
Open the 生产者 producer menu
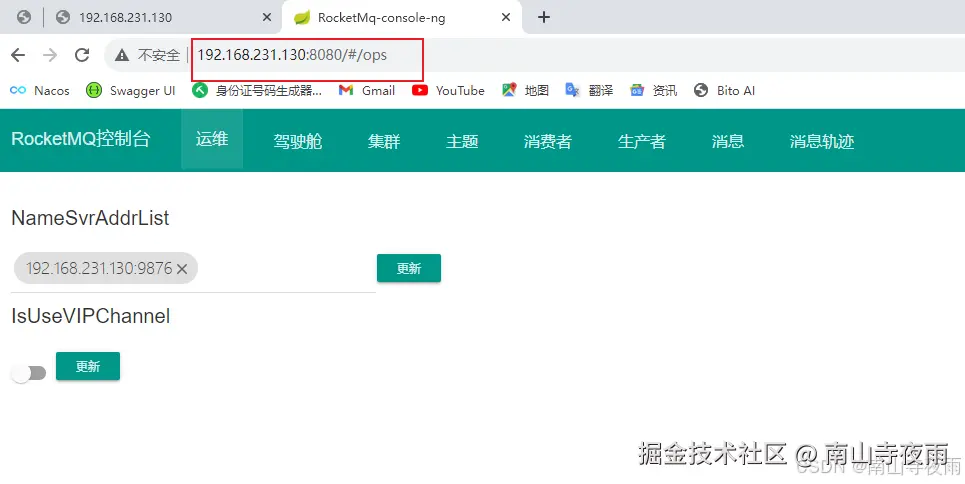[x=642, y=141]
